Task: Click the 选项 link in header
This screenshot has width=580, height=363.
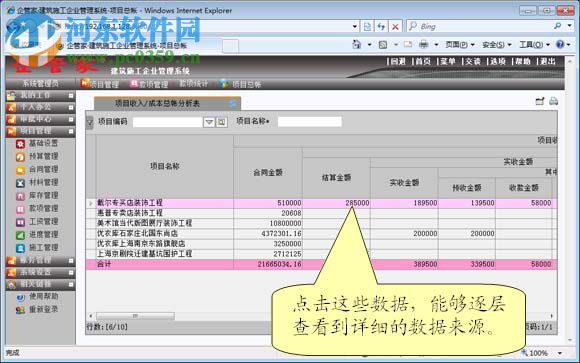Action: click(498, 61)
